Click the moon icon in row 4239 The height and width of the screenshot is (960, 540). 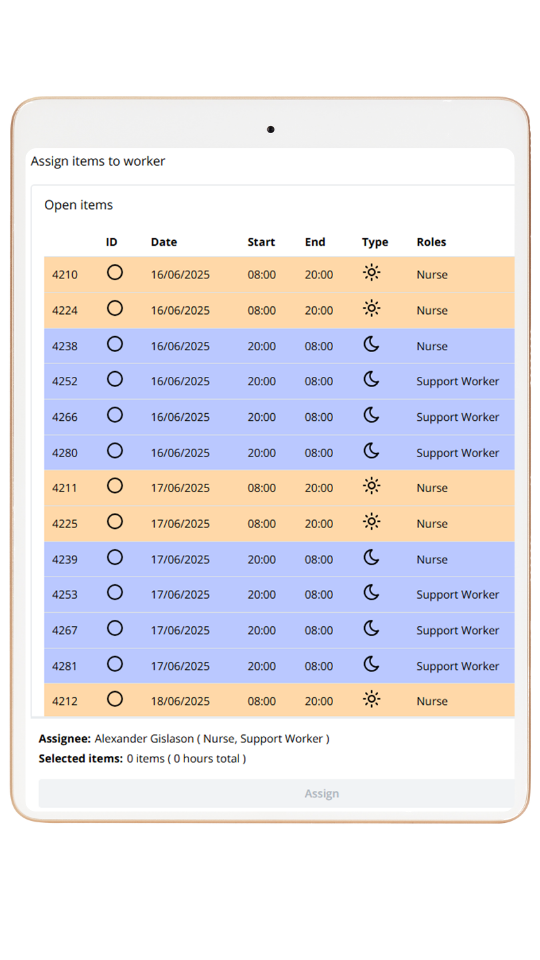point(371,557)
